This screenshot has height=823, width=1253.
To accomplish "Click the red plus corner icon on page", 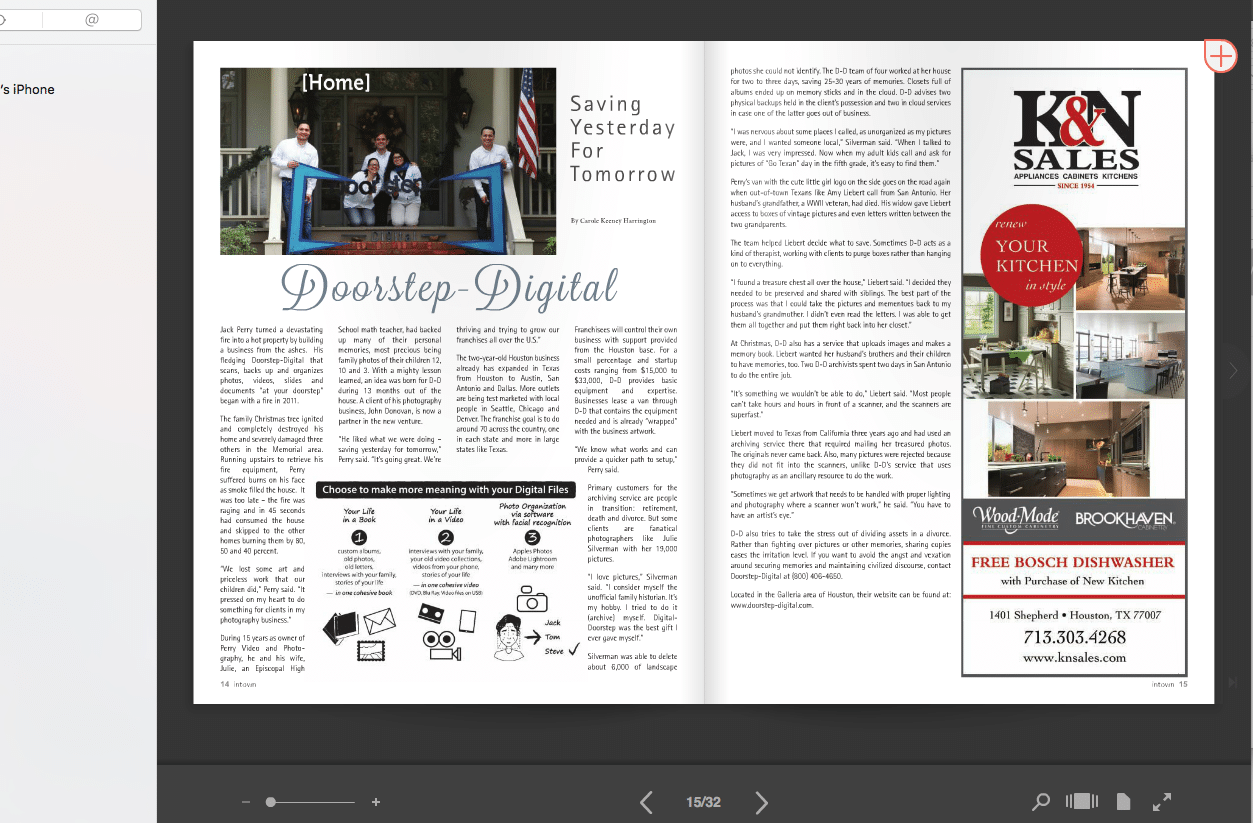I will tap(1221, 55).
